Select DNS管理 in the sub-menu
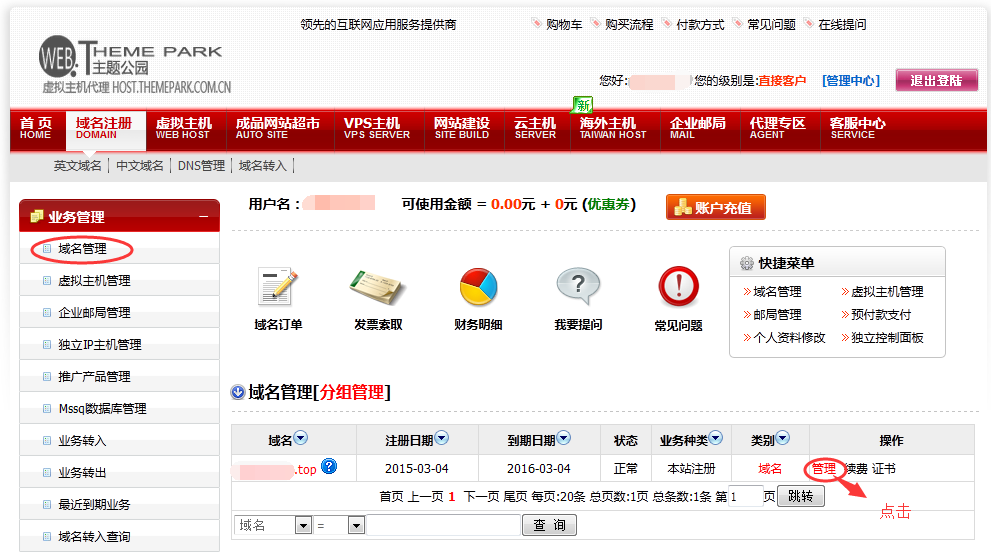 click(x=201, y=166)
